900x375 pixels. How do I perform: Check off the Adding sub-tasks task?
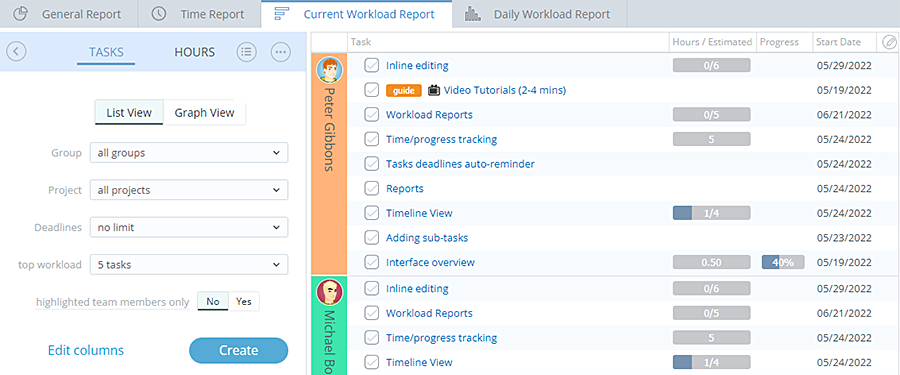coord(372,238)
